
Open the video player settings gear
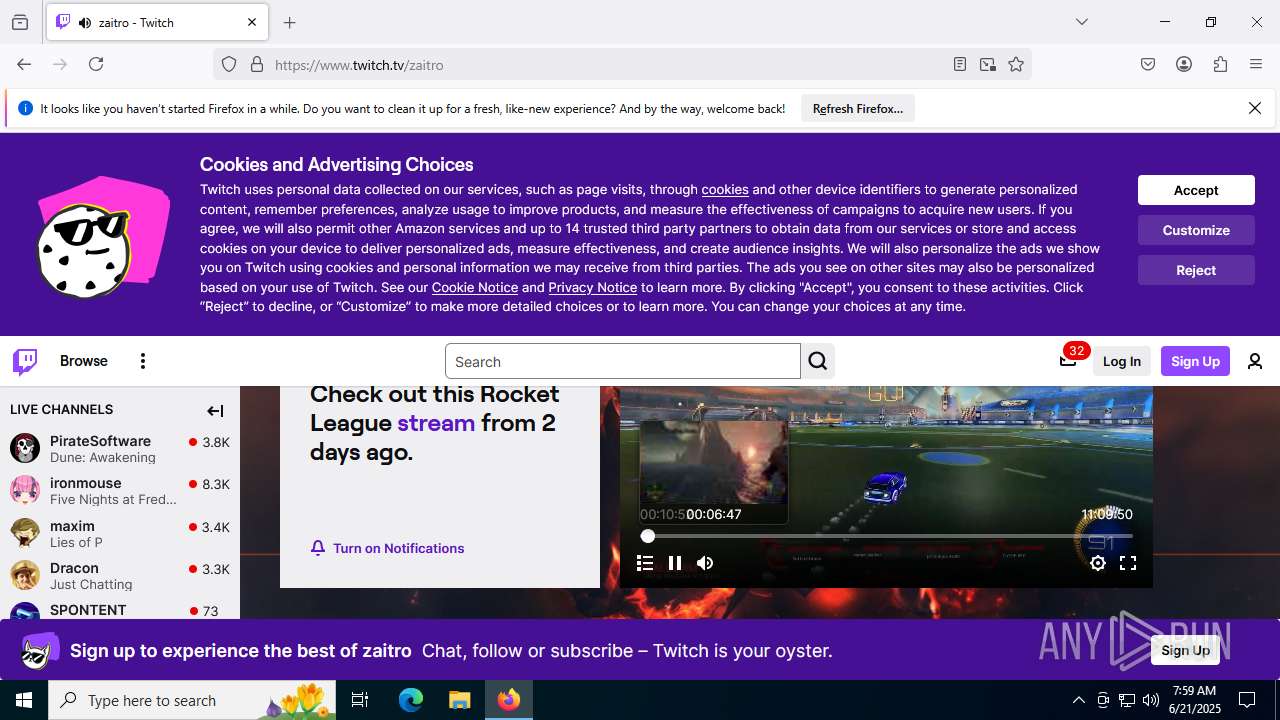1098,563
